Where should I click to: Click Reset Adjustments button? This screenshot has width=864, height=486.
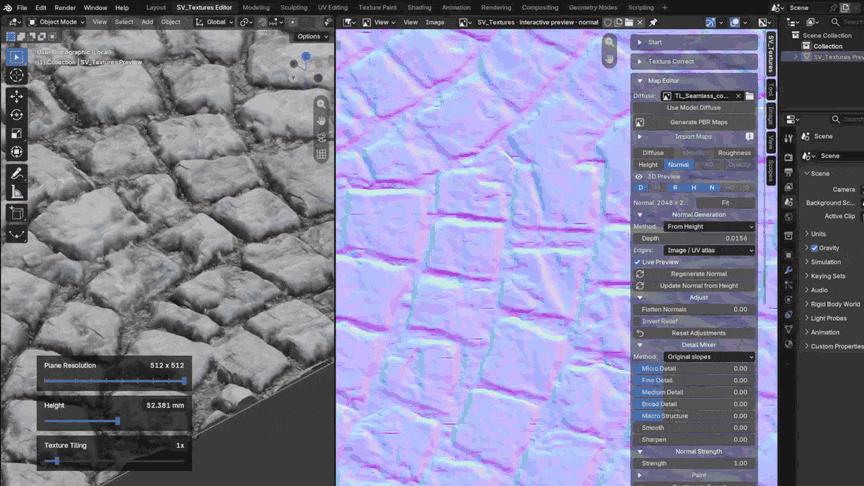[694, 333]
